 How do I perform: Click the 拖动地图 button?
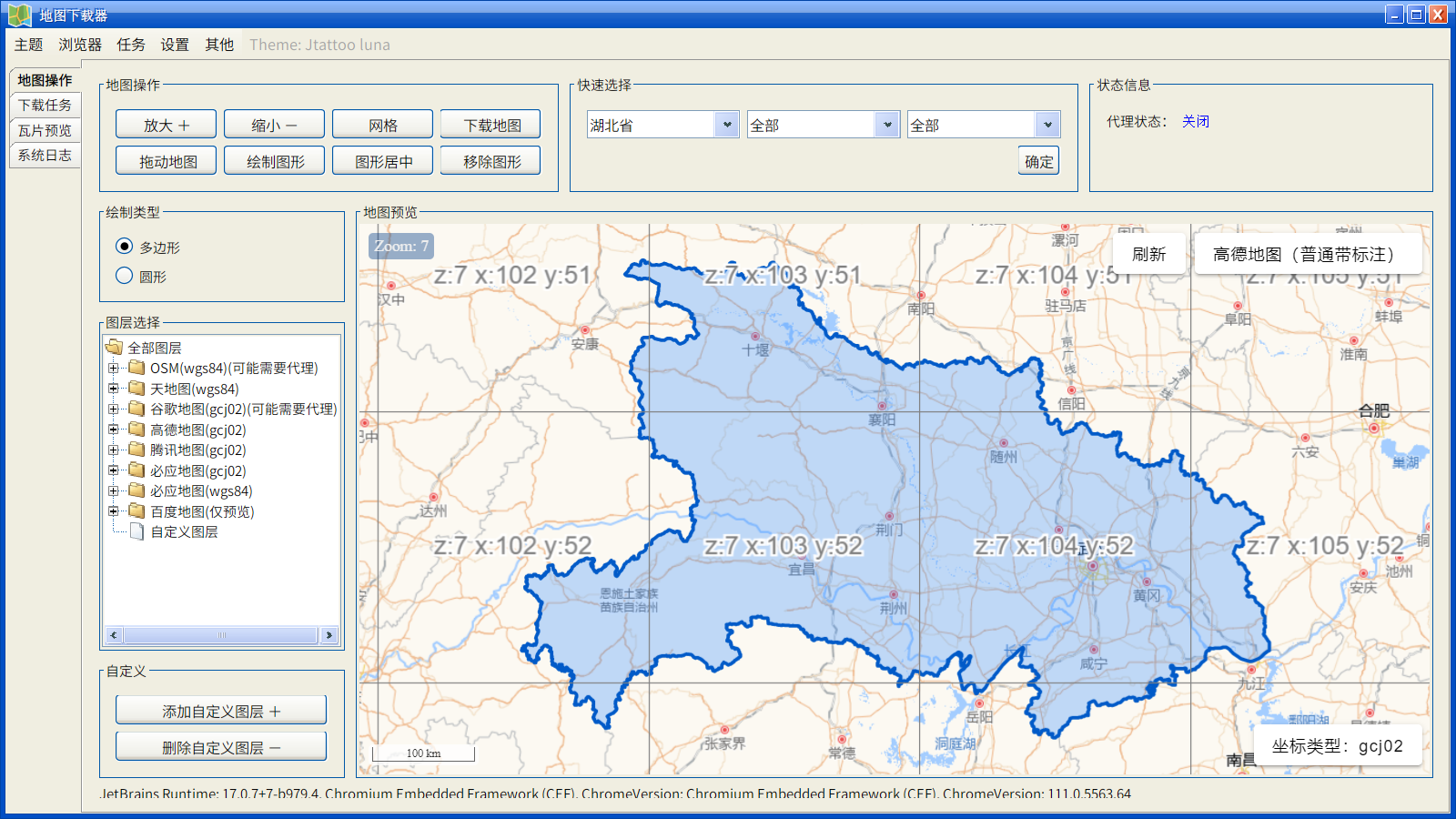pyautogui.click(x=166, y=161)
